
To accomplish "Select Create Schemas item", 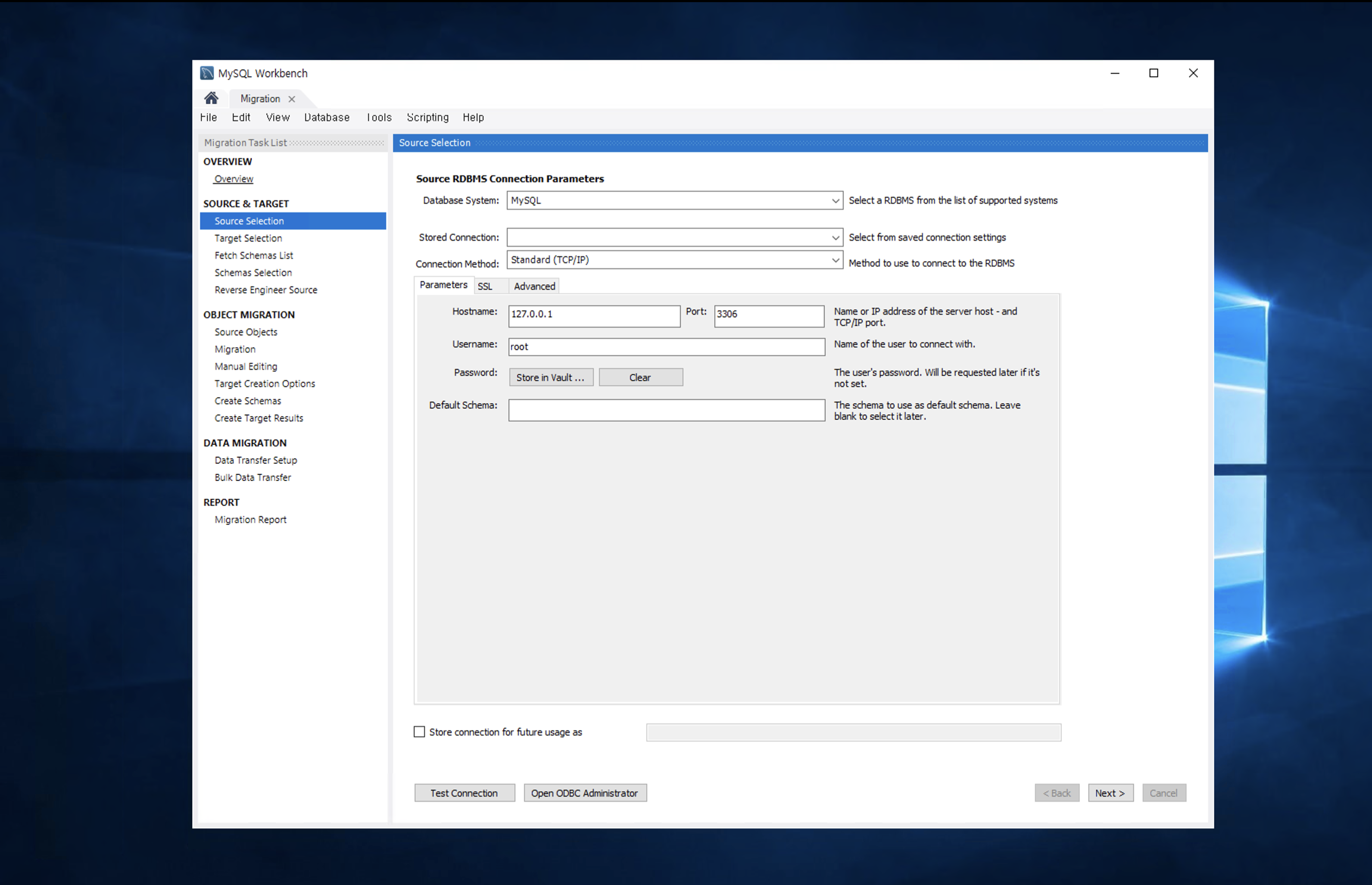I will tap(248, 401).
